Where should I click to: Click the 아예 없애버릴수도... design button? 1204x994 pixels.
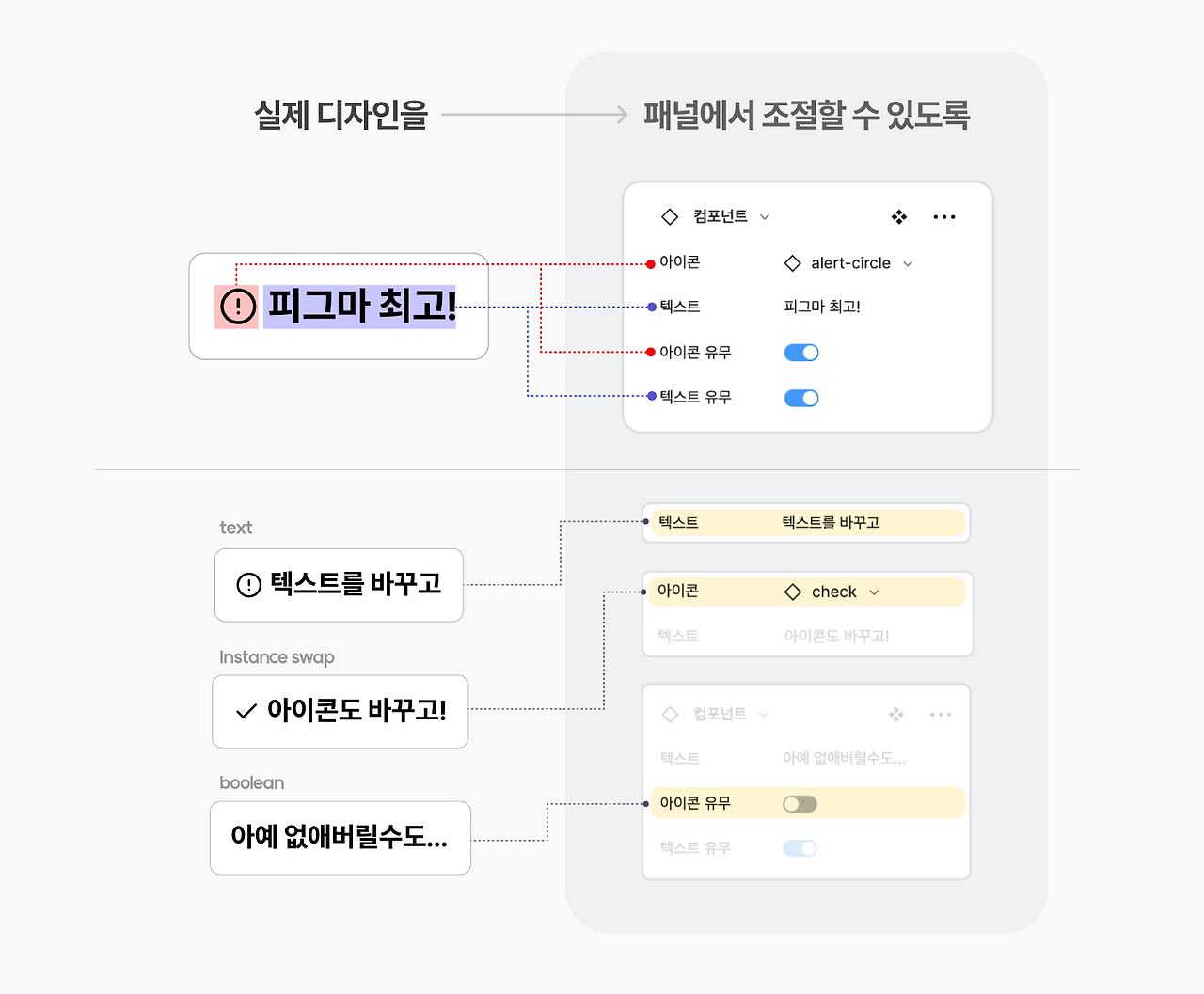[341, 838]
